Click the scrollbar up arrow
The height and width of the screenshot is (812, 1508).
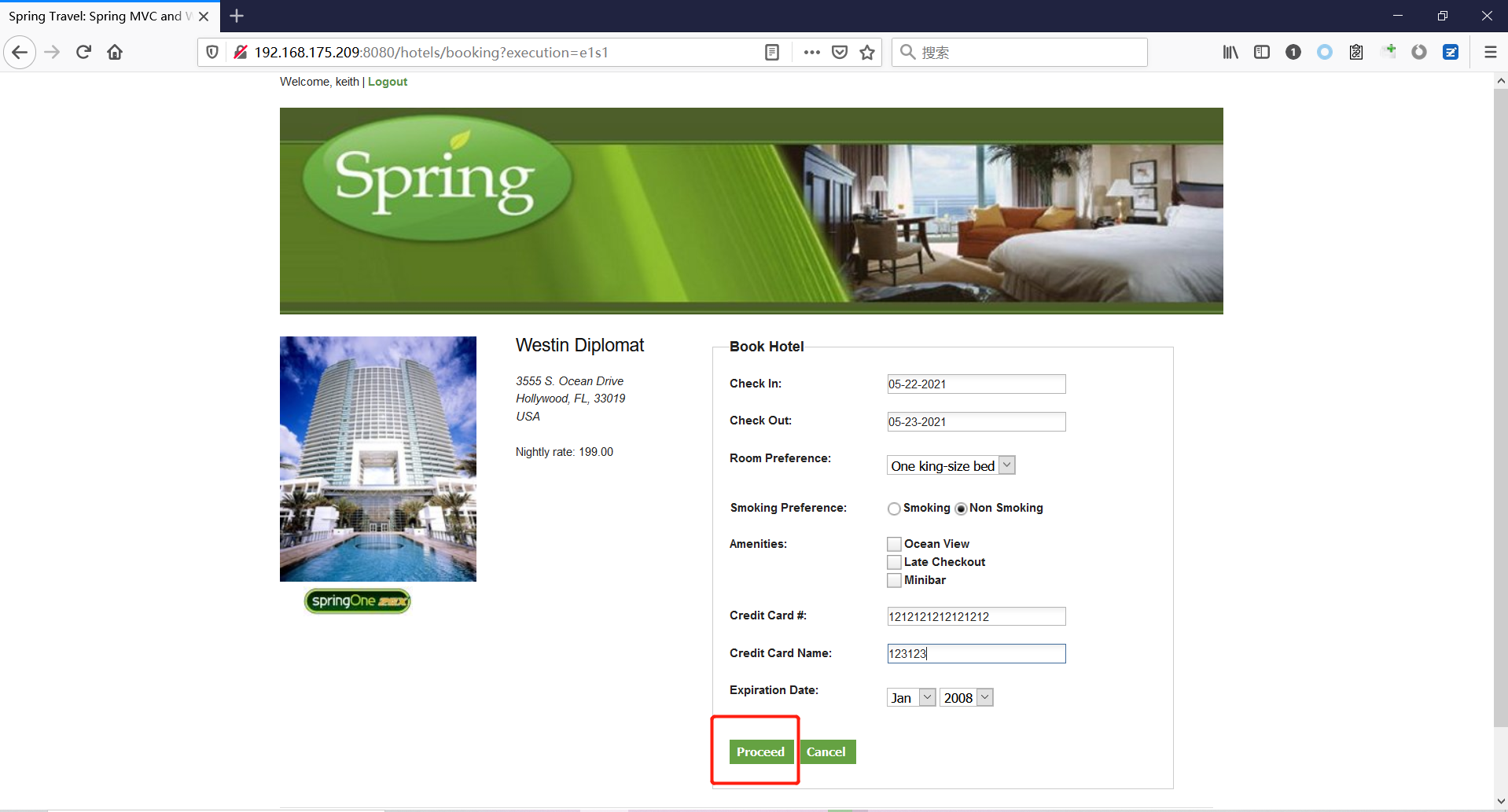click(1500, 80)
